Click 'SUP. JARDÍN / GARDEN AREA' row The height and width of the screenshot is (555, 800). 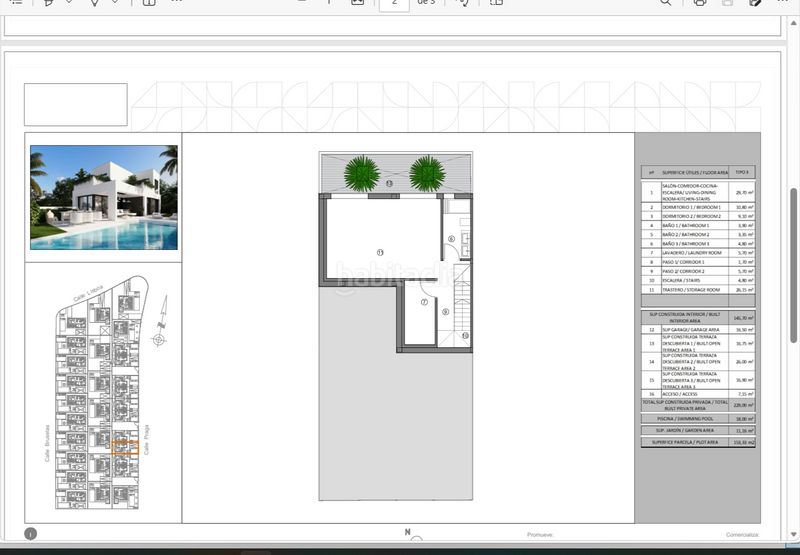click(x=698, y=431)
